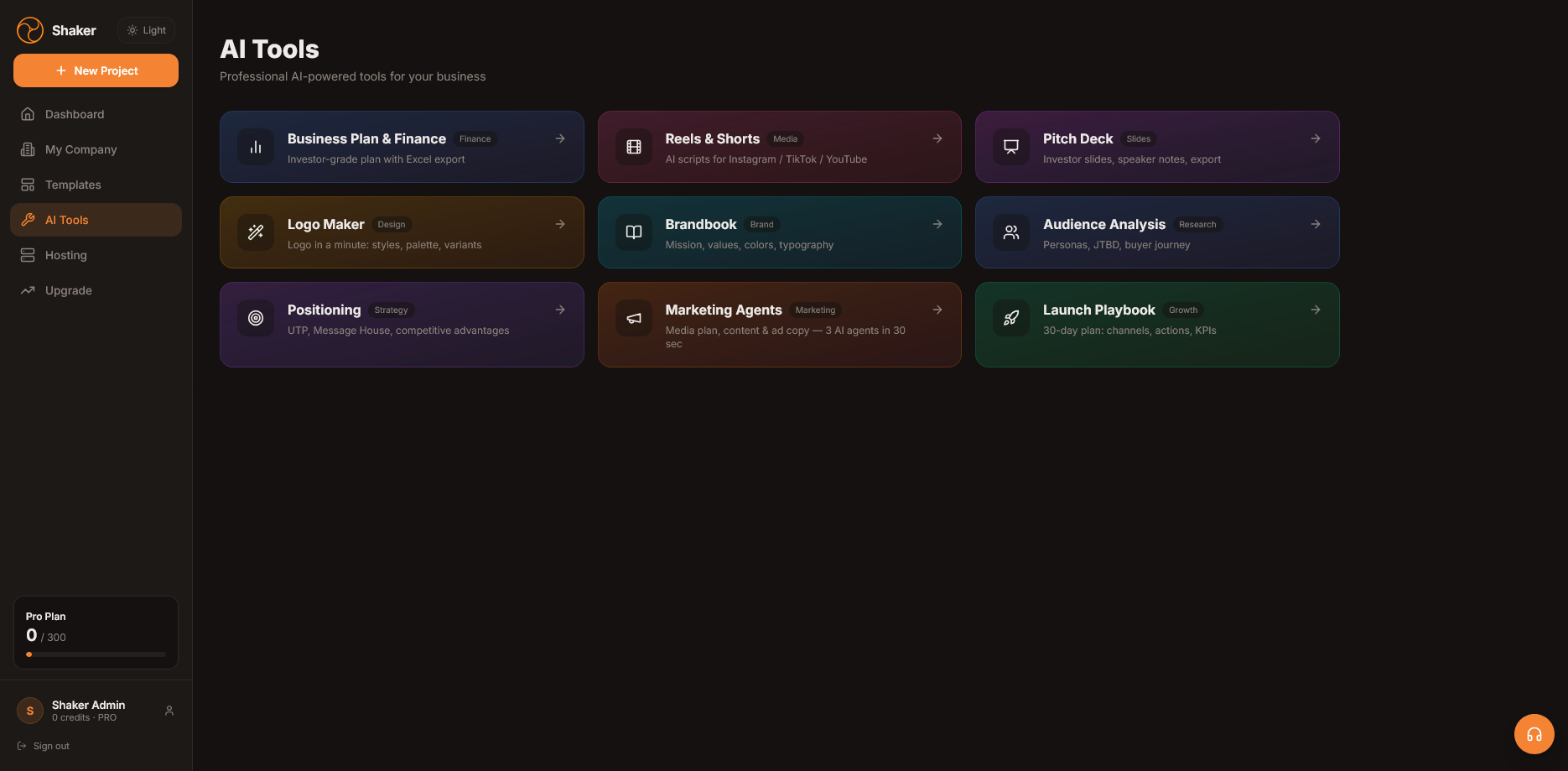Click arrow on Logo Maker card

pos(560,224)
